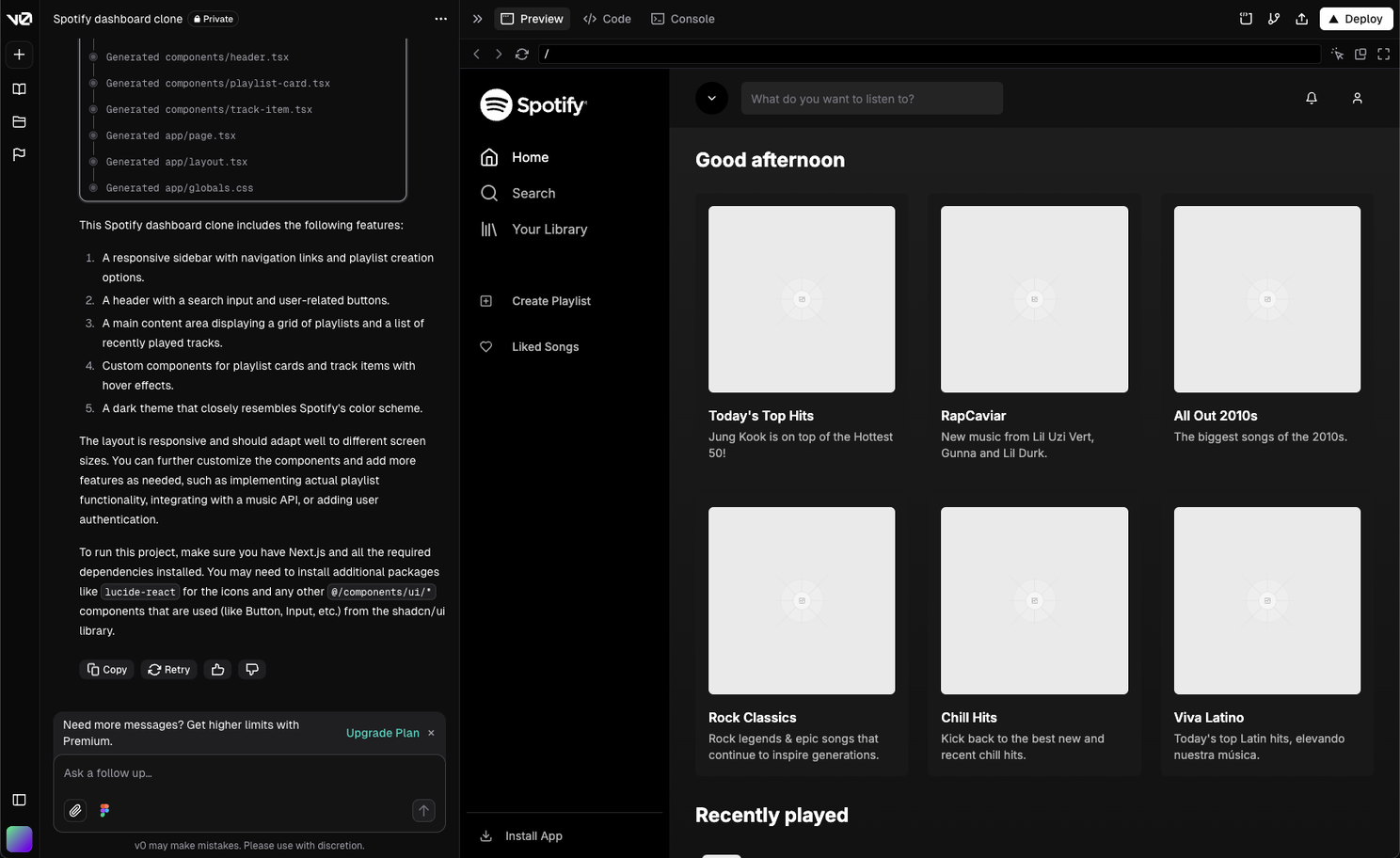Enter fullscreen preview mode
This screenshot has width=1400, height=858.
click(x=1383, y=55)
